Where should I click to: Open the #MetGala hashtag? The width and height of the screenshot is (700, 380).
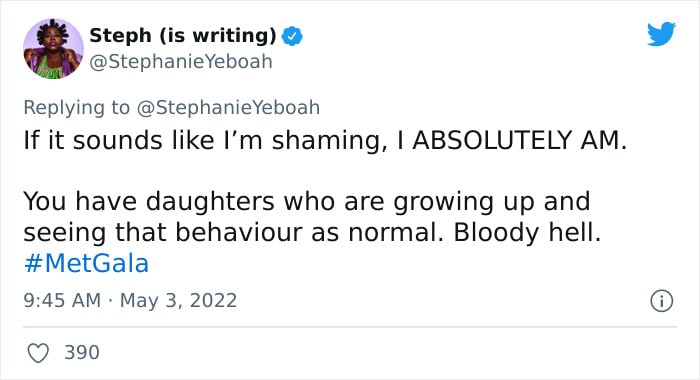86,263
